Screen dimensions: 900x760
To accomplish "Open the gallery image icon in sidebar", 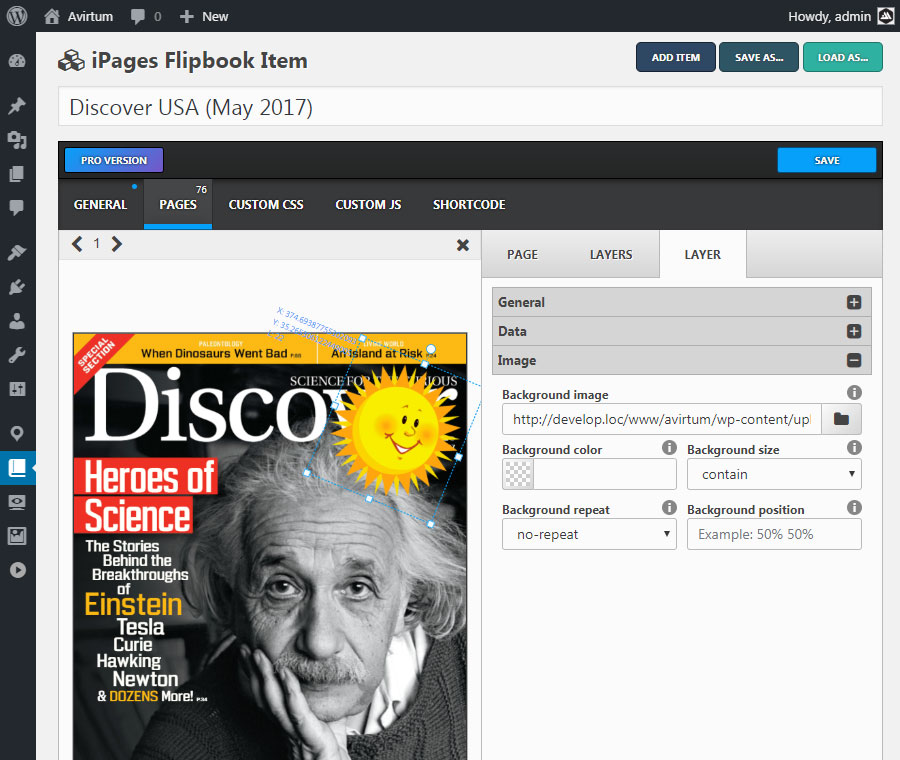I will [17, 536].
